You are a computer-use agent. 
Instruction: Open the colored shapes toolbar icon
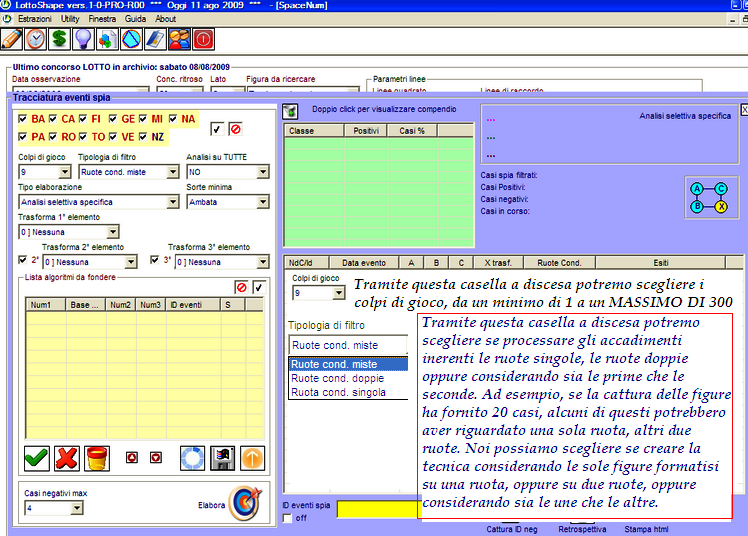107,40
